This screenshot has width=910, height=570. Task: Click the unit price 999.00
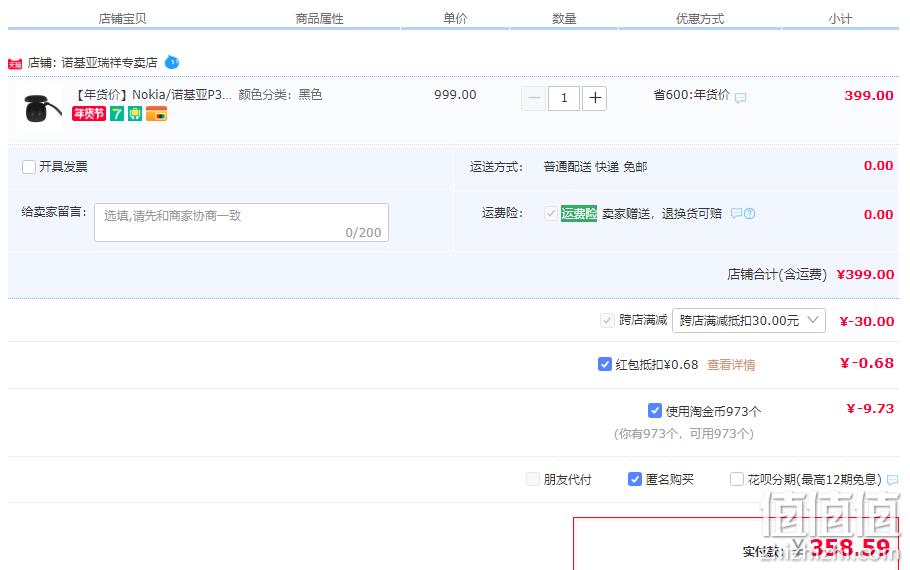coord(455,95)
